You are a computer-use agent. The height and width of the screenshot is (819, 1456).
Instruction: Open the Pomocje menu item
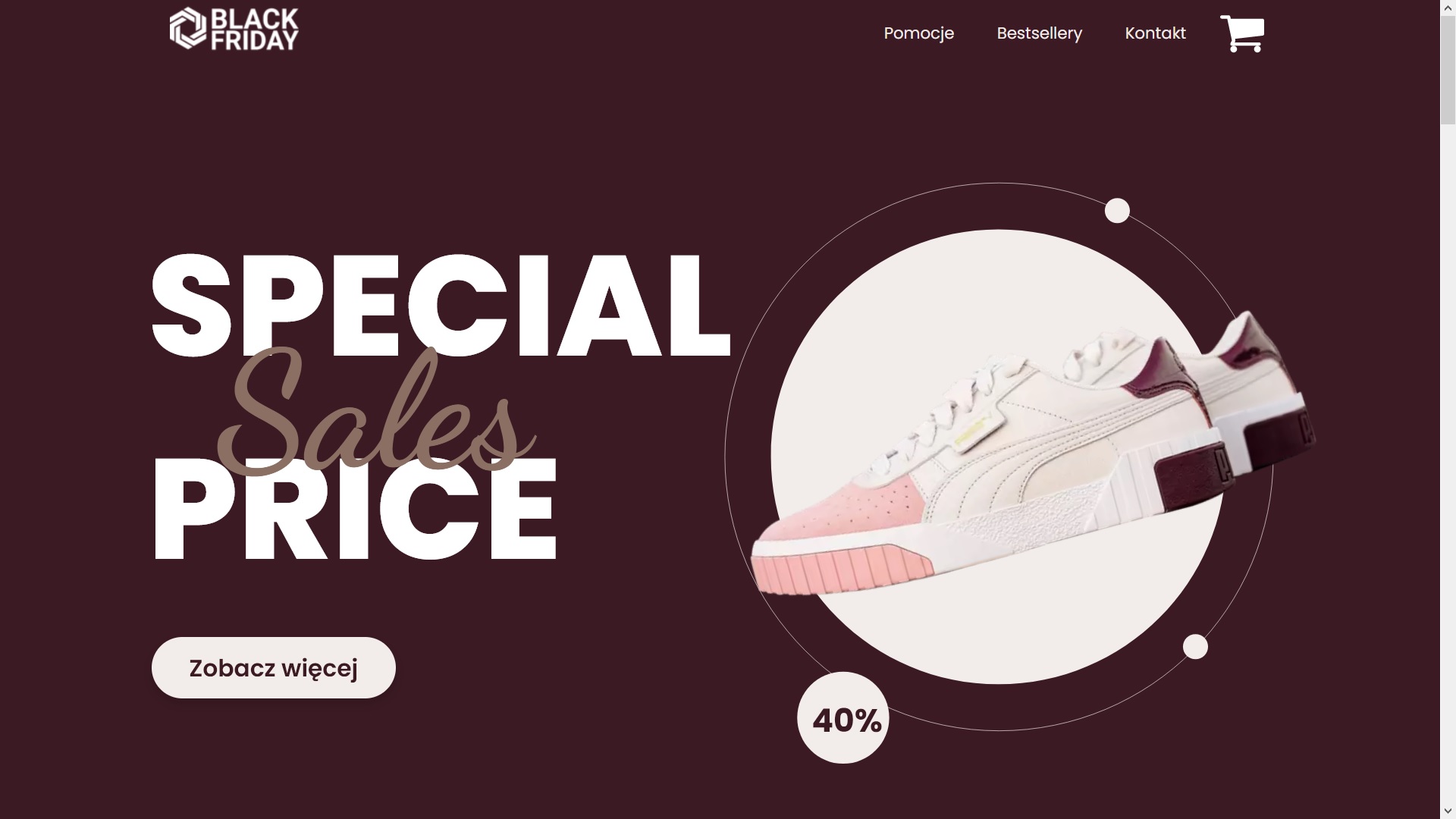[x=918, y=33]
